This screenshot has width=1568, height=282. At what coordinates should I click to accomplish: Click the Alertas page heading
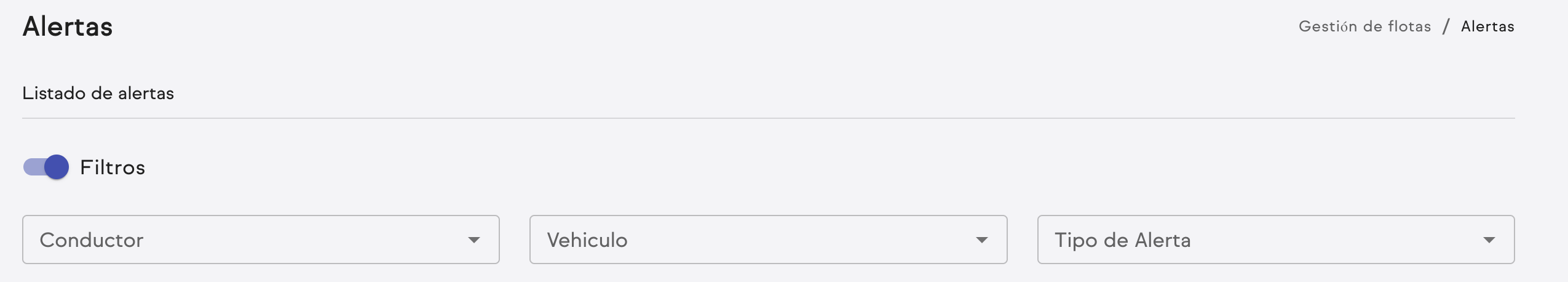click(68, 26)
